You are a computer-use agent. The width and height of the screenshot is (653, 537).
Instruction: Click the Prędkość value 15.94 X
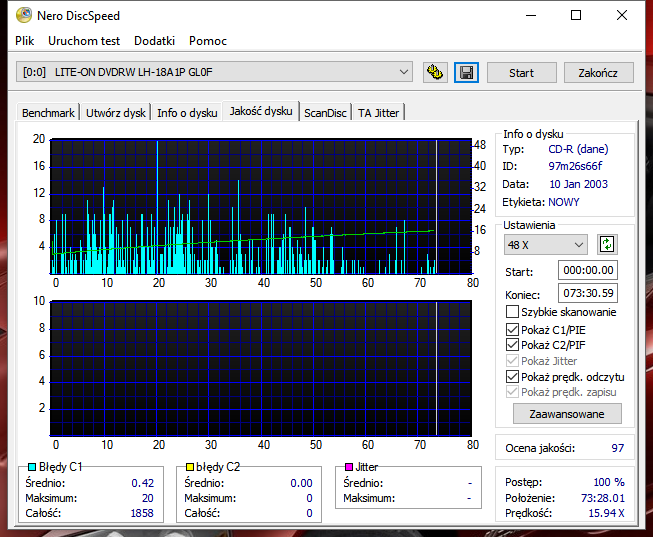click(x=606, y=513)
